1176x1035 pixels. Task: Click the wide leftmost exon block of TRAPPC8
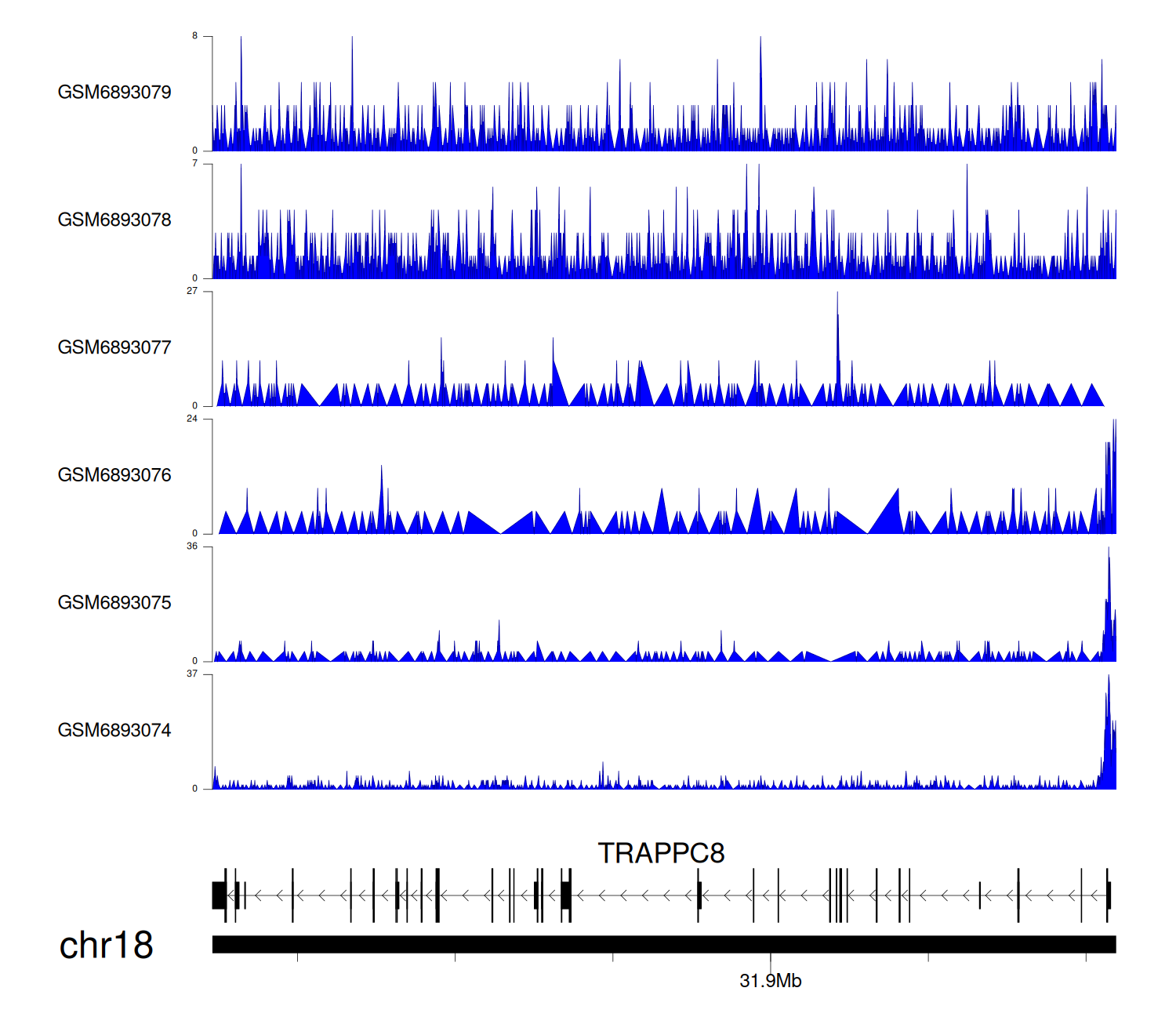tap(219, 895)
